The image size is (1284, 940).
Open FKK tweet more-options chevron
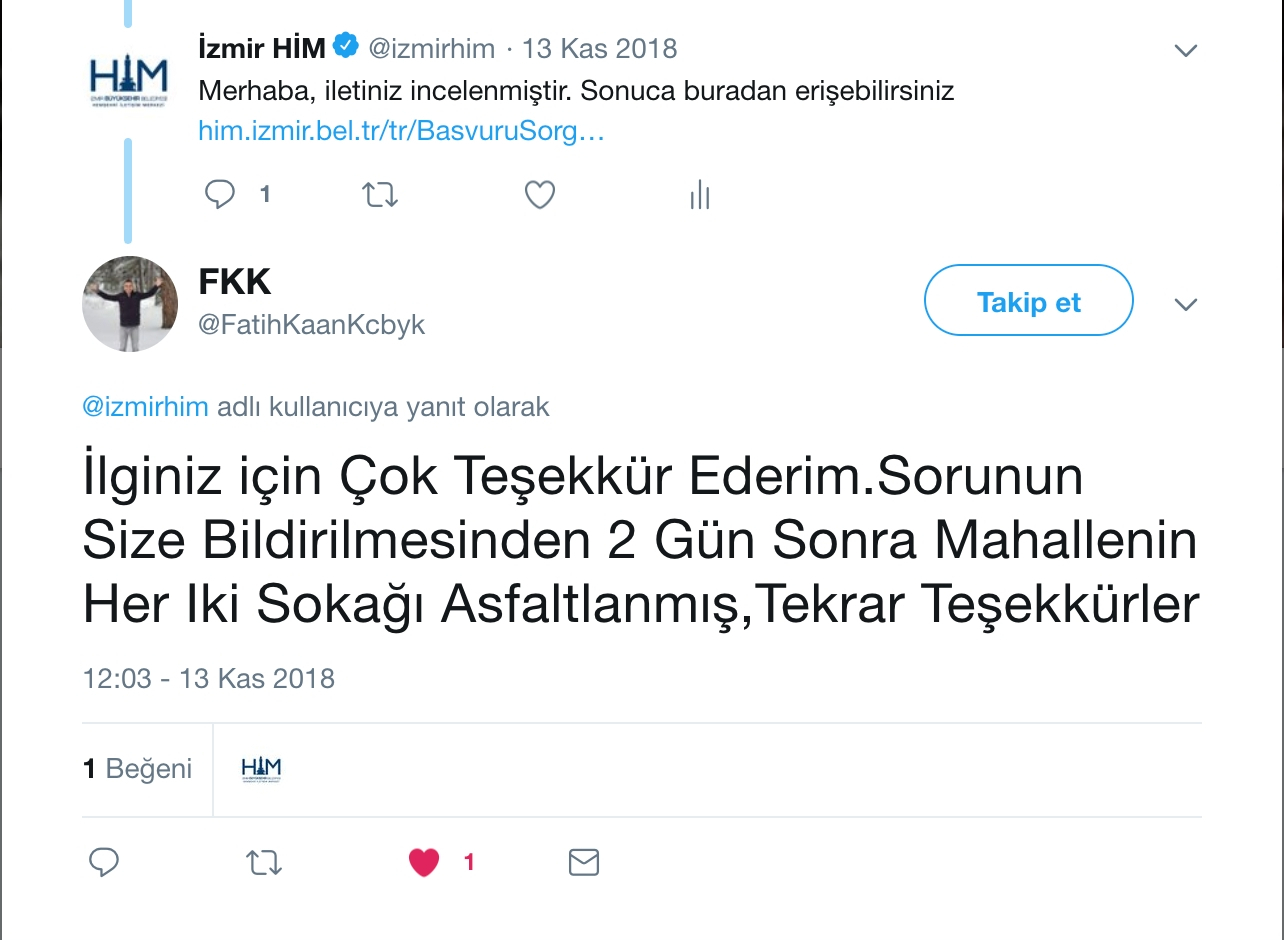coord(1186,304)
